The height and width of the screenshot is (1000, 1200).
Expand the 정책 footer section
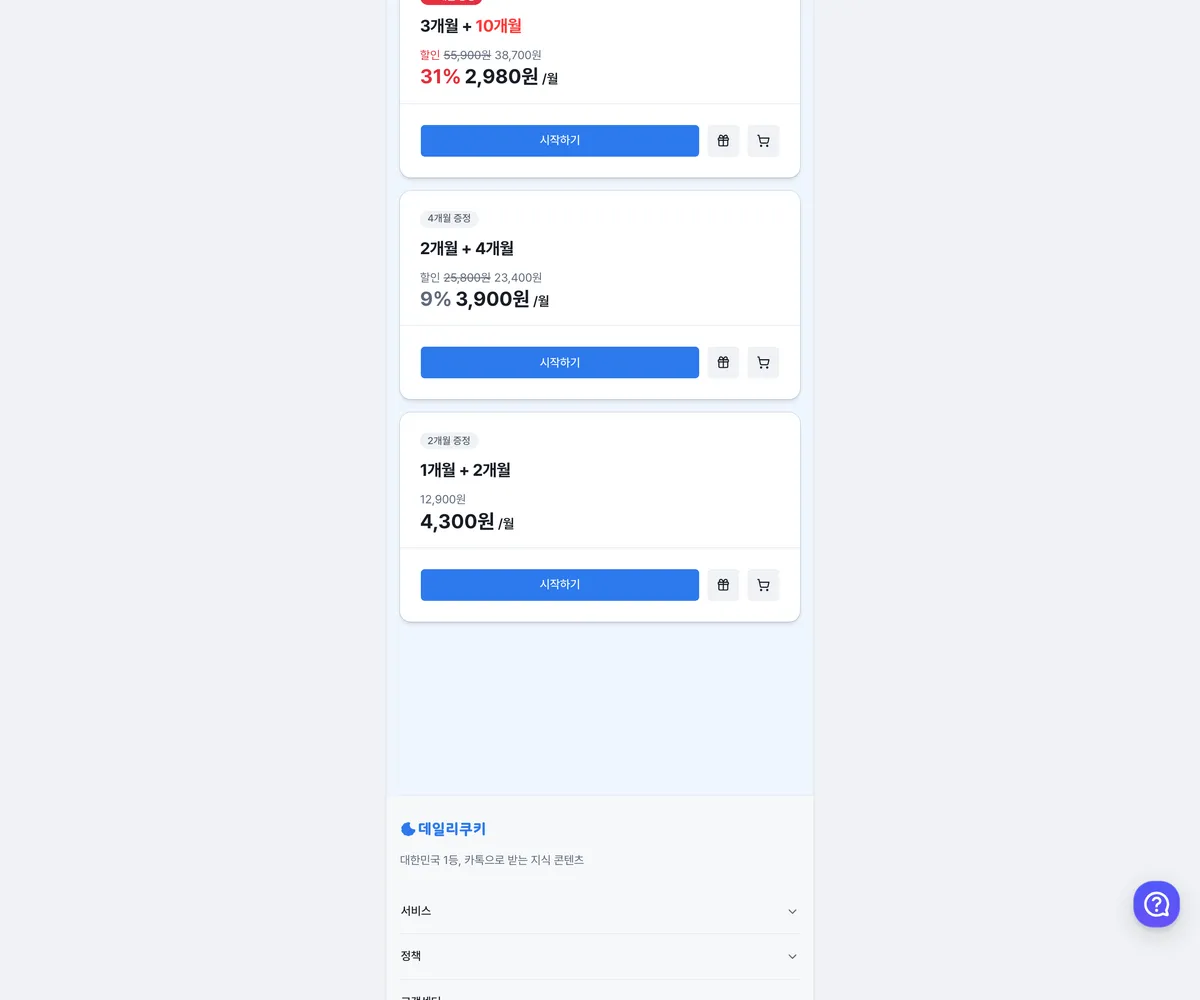point(600,956)
